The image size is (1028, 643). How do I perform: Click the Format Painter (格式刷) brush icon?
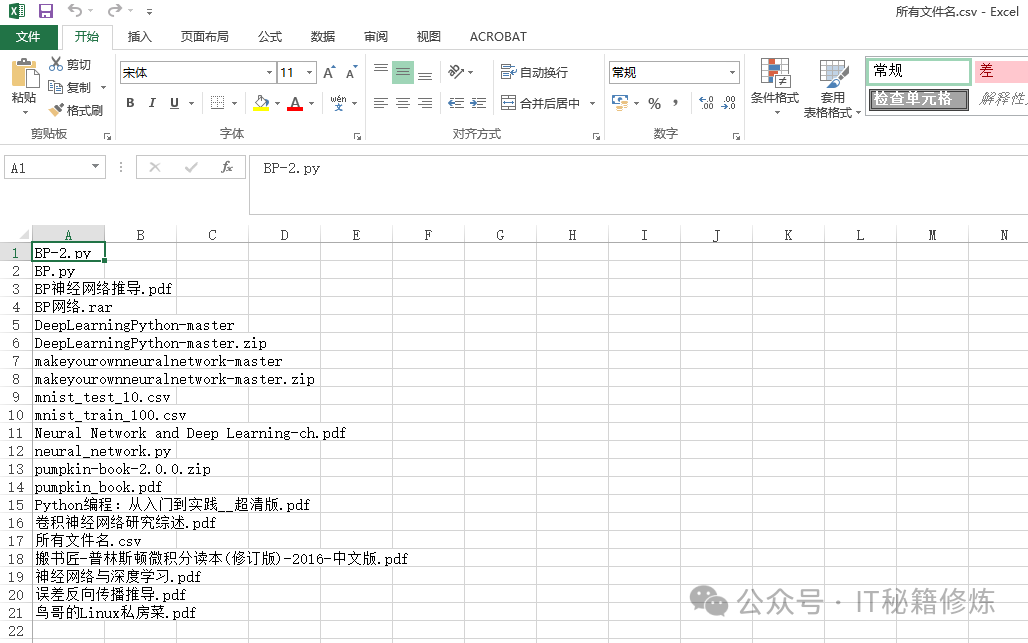pos(57,110)
